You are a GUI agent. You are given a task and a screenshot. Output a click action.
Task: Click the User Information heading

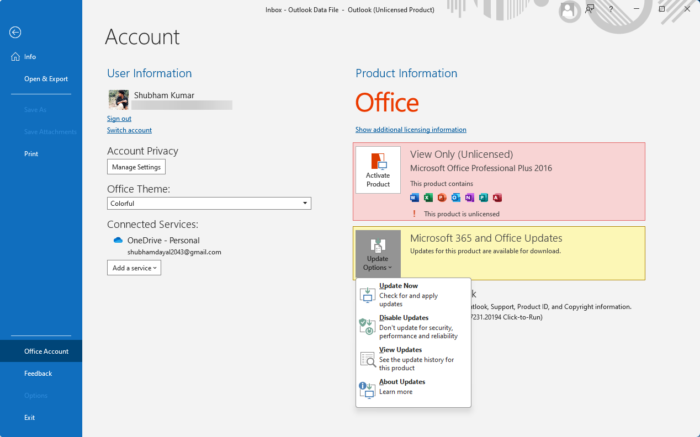[x=149, y=73]
